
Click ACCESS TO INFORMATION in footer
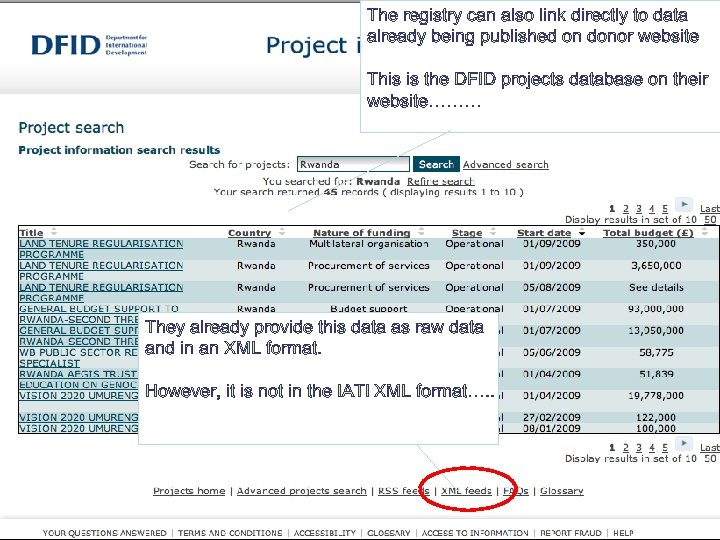tap(475, 533)
